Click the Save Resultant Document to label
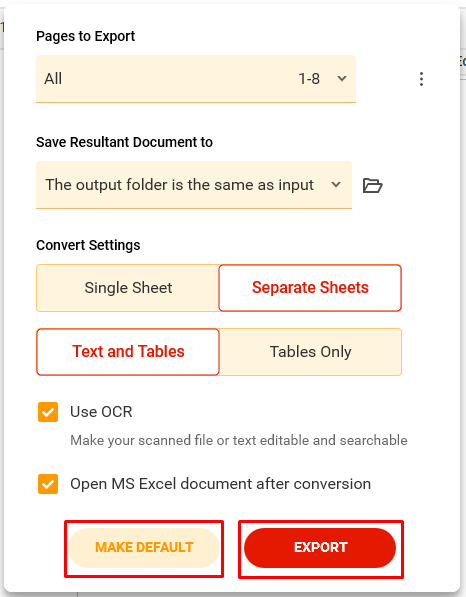The height and width of the screenshot is (597, 466). (124, 142)
